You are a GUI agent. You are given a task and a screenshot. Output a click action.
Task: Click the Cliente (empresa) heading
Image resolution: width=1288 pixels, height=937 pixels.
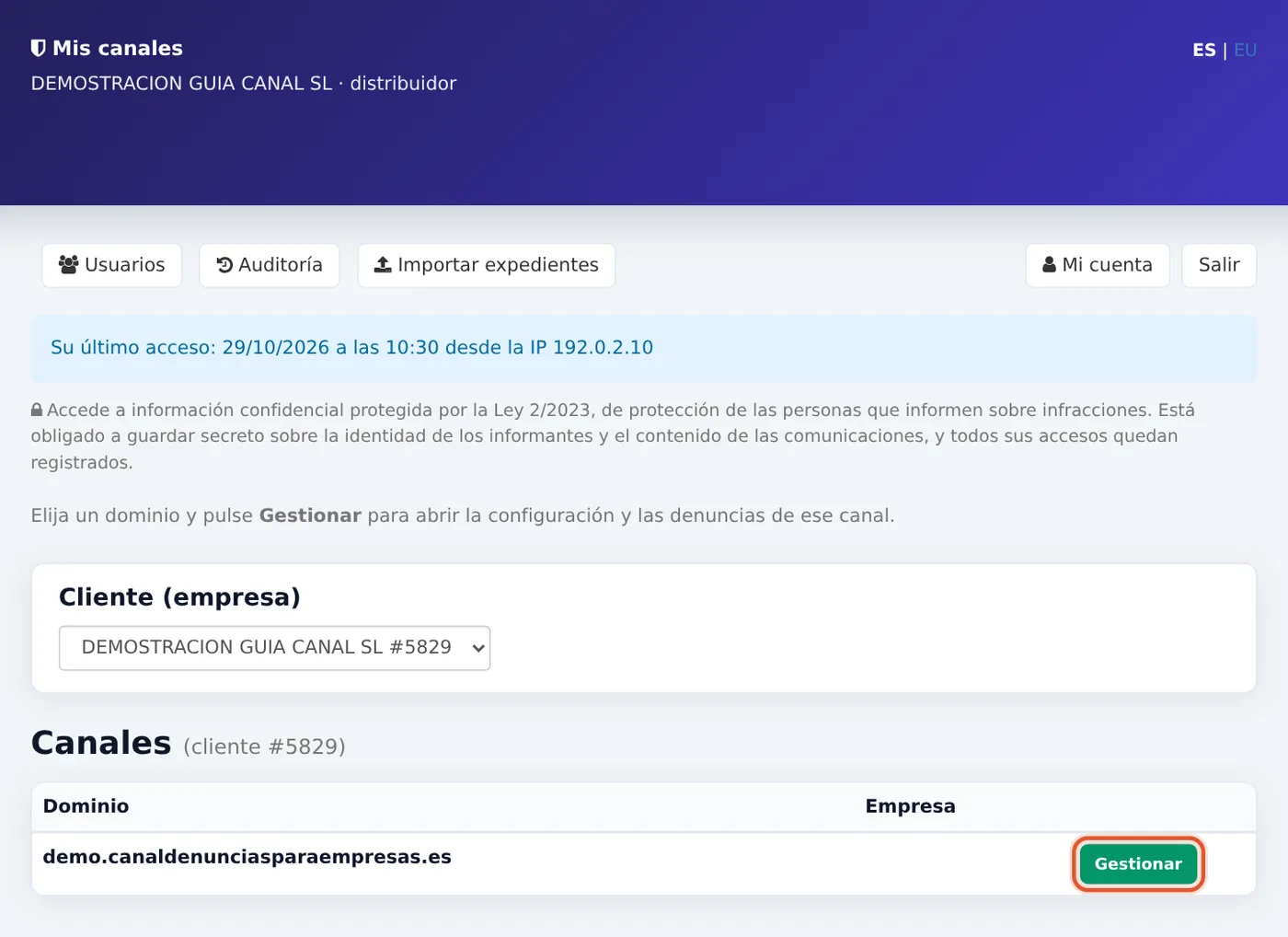point(179,597)
